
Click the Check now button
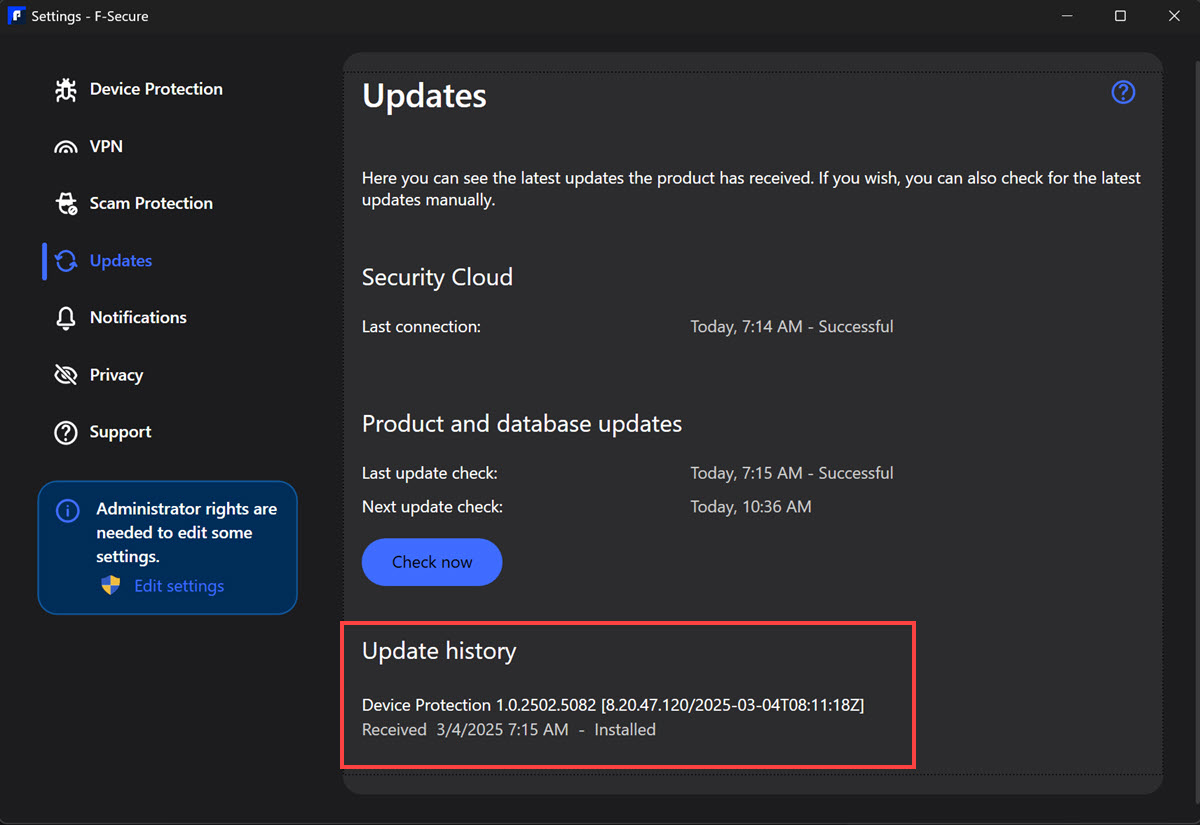point(432,562)
